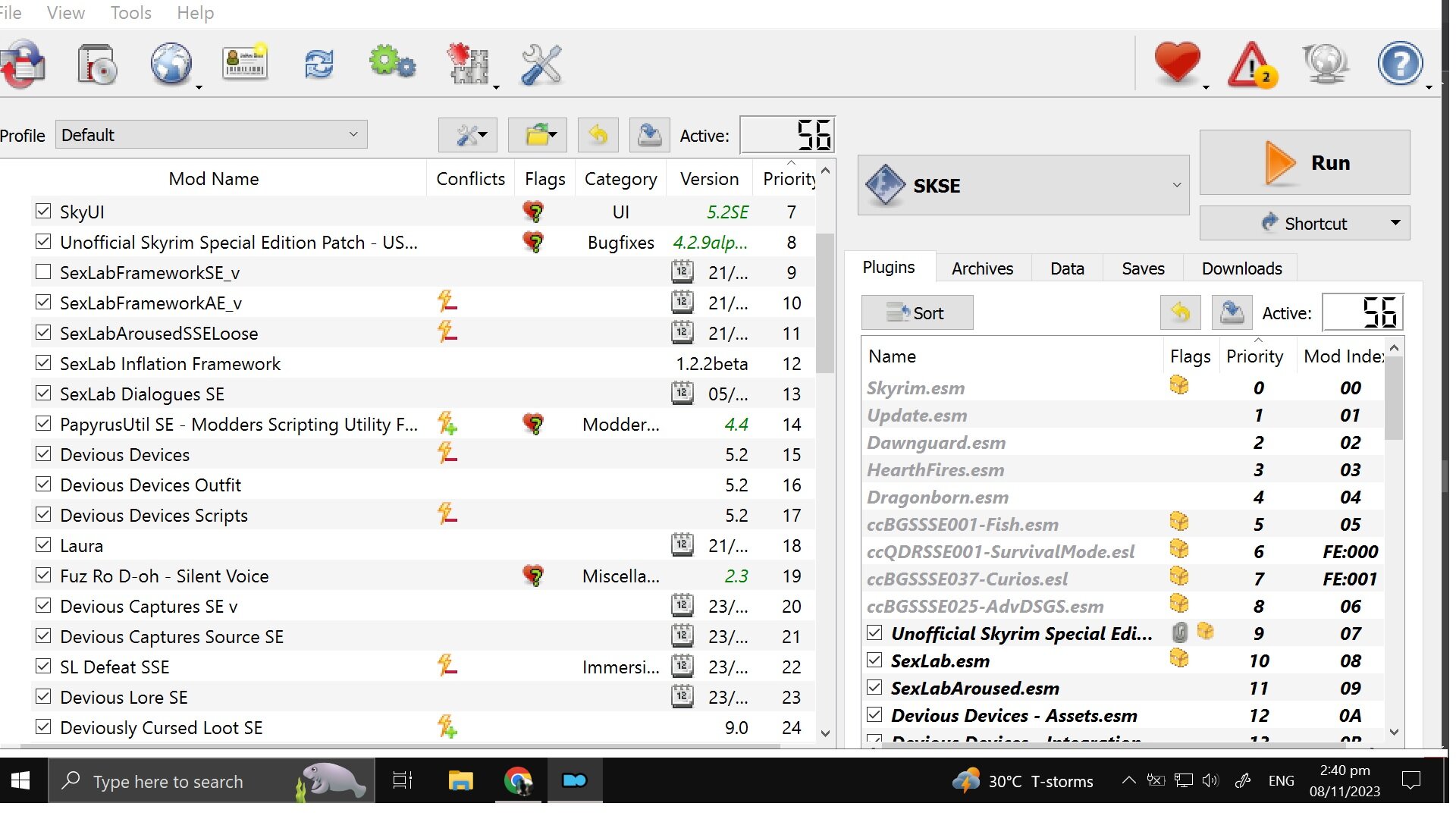Sort mods by the Mod Name header
This screenshot has width=1456, height=819.
[x=214, y=178]
